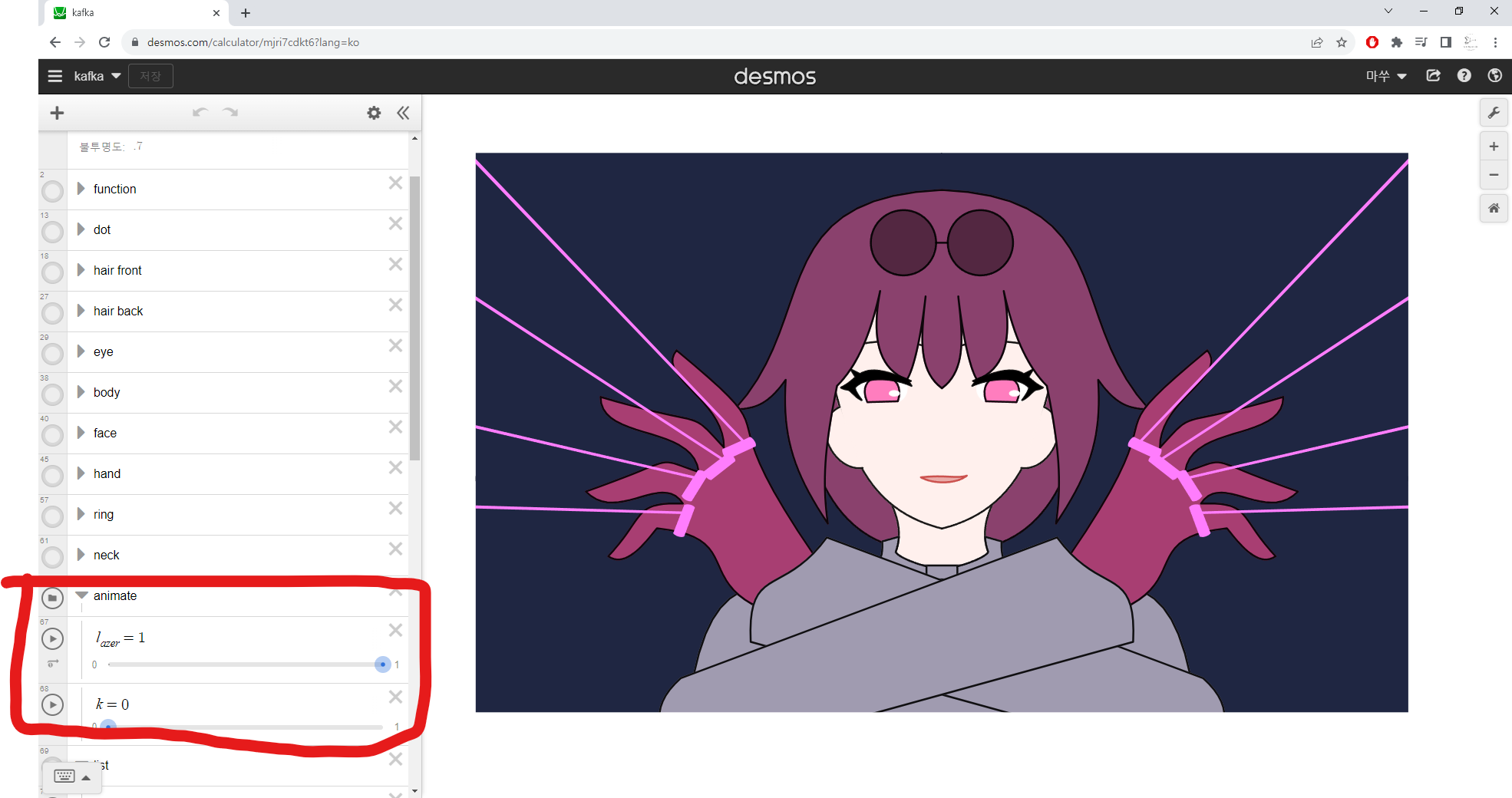
Task: Expand the eye folder
Action: tap(81, 351)
